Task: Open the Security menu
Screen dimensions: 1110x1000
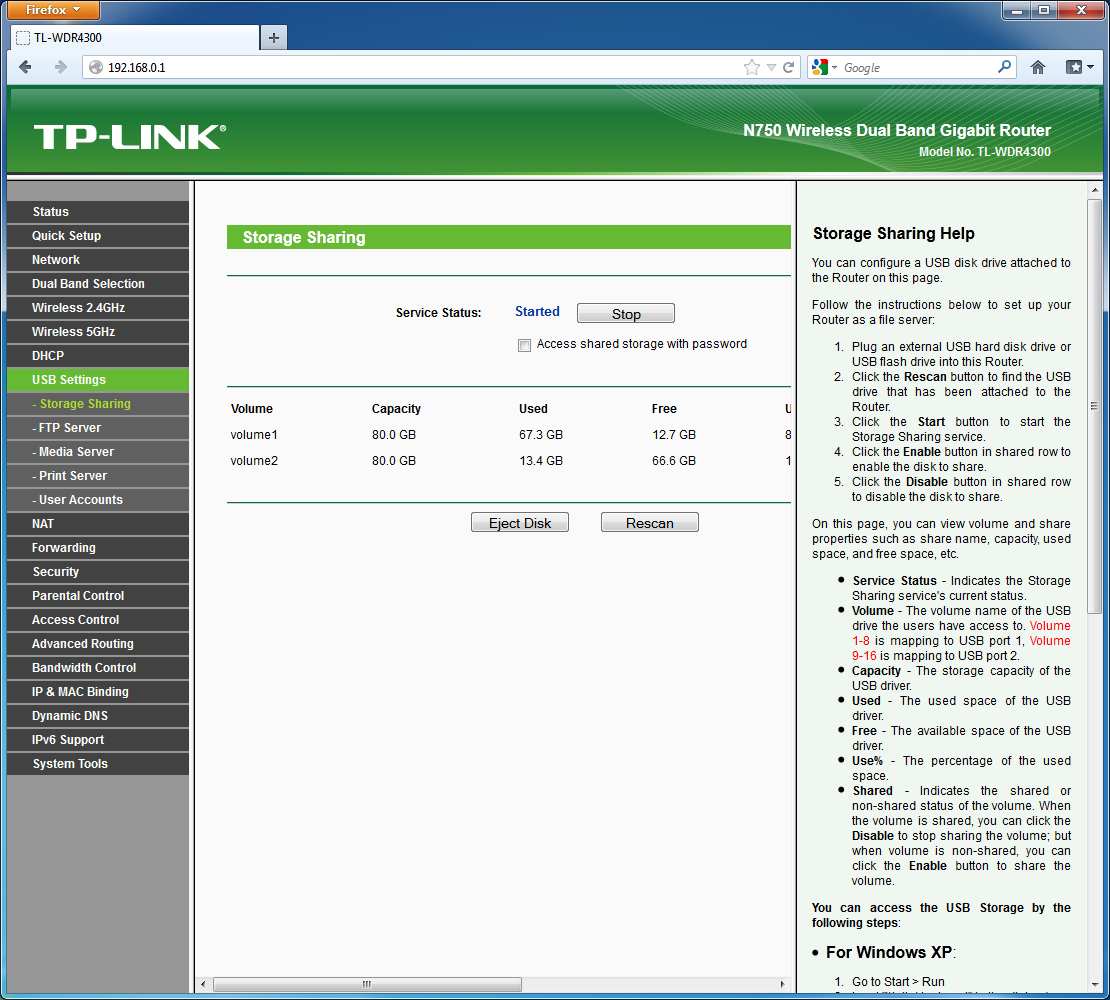Action: pos(98,573)
